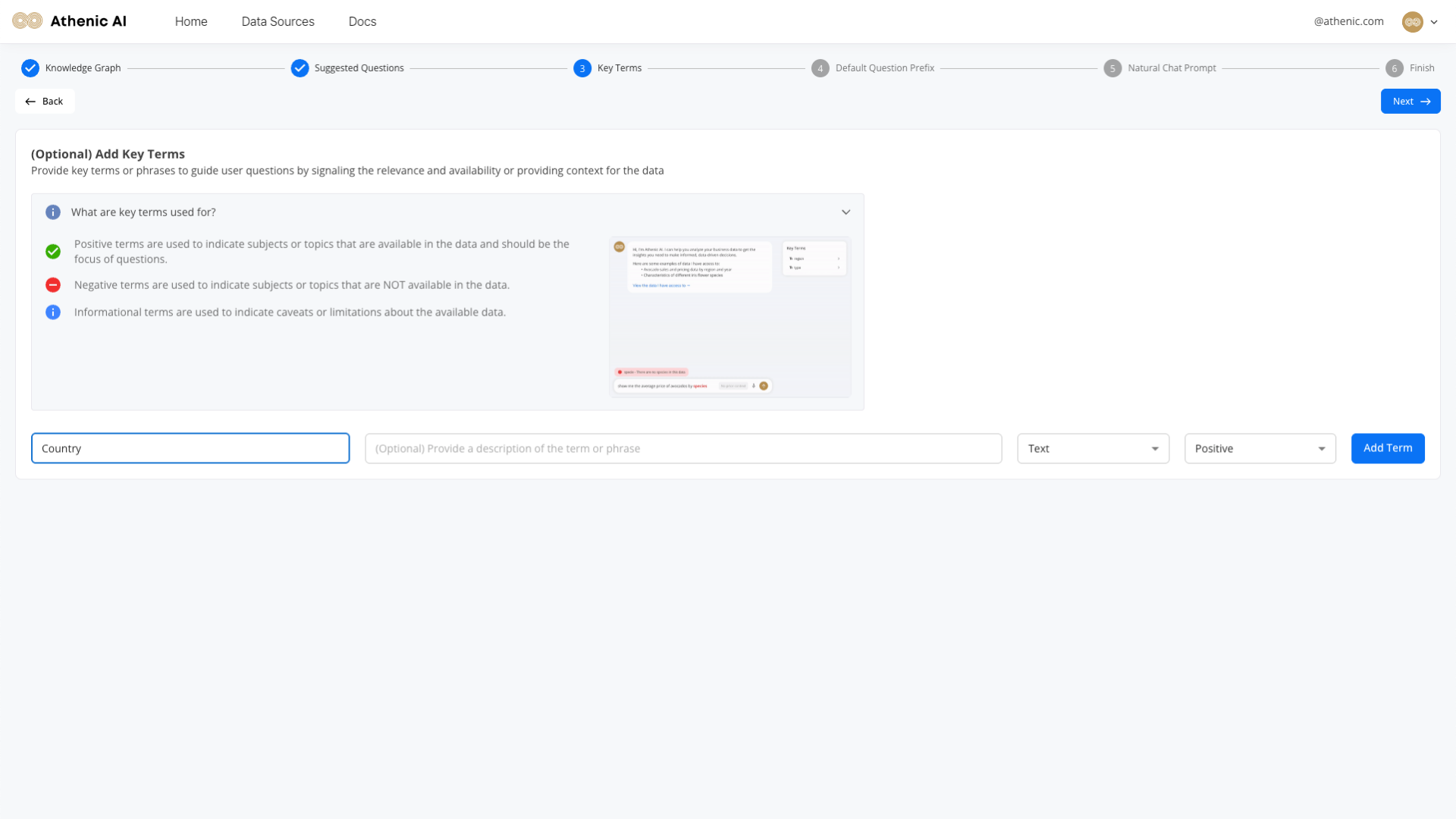Expand the account menu chevron
The width and height of the screenshot is (1456, 819).
[x=1434, y=22]
